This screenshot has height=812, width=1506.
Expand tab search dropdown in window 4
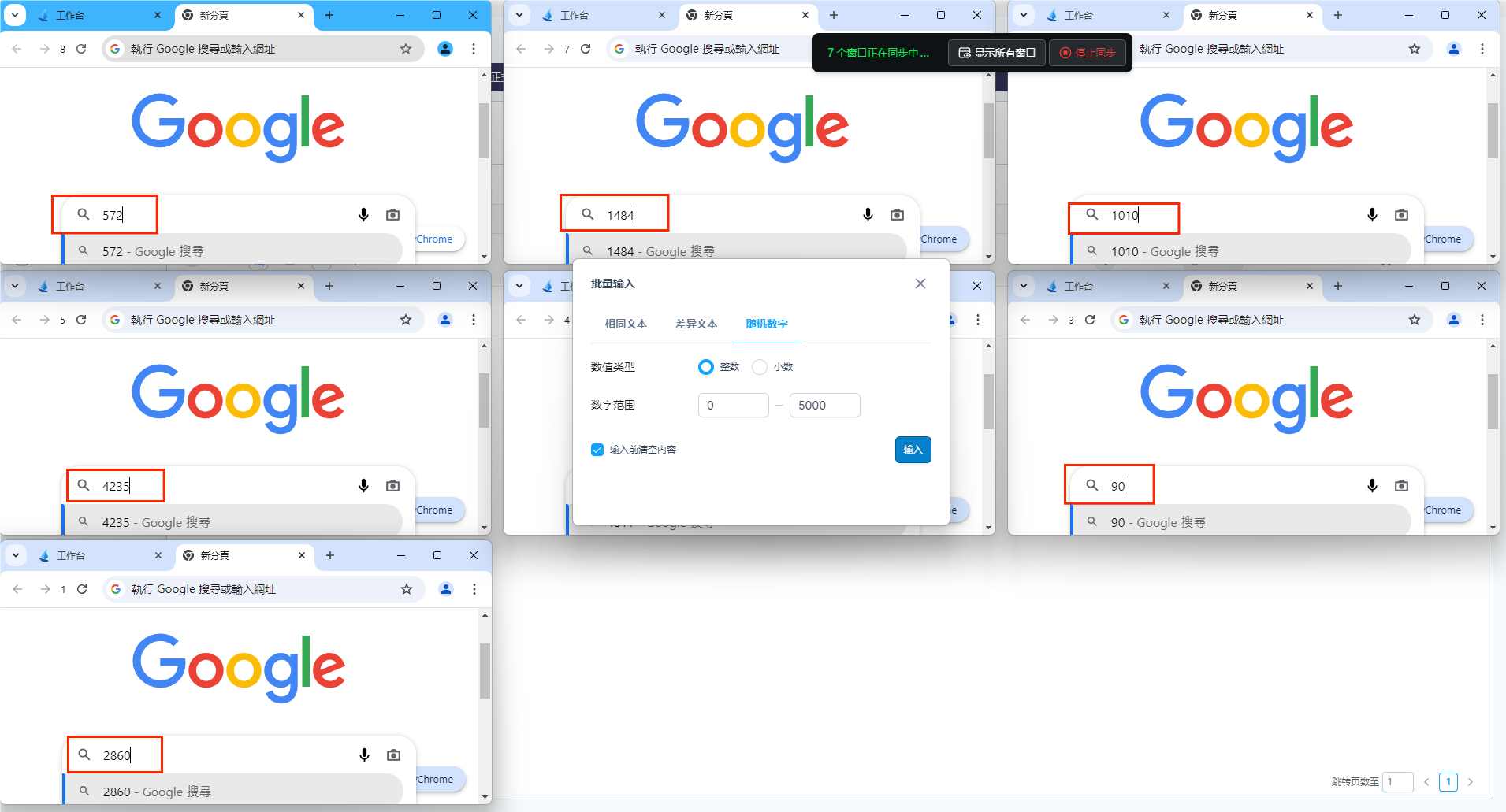click(x=519, y=286)
